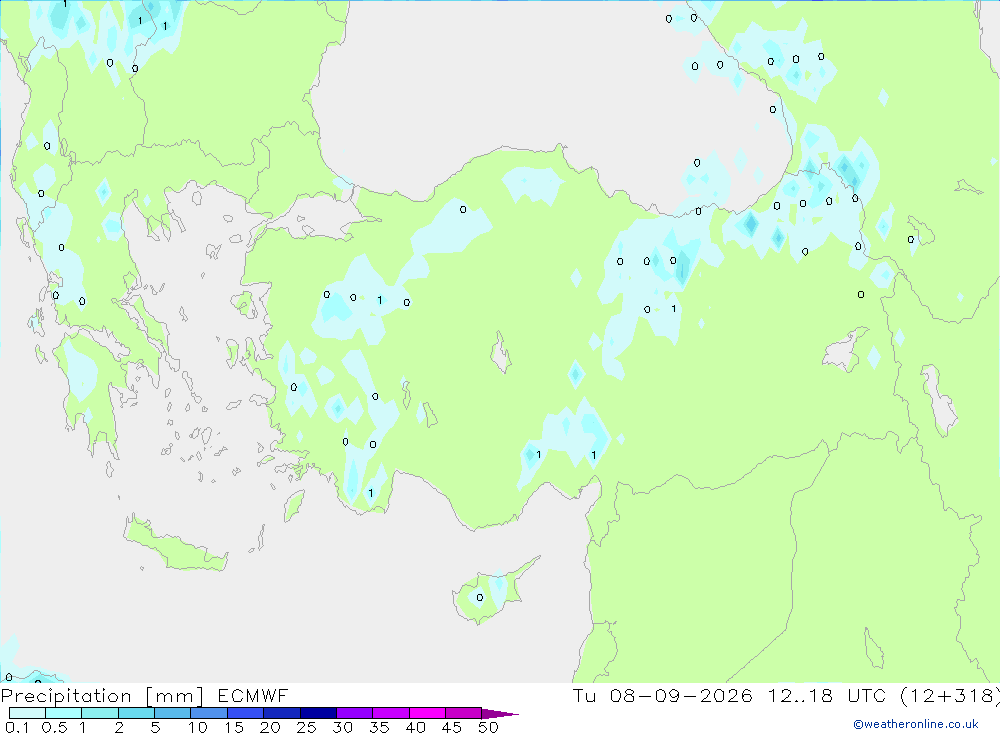Click the bright magenta 40–45 mm legend swatch
1000x733 pixels.
tap(427, 713)
